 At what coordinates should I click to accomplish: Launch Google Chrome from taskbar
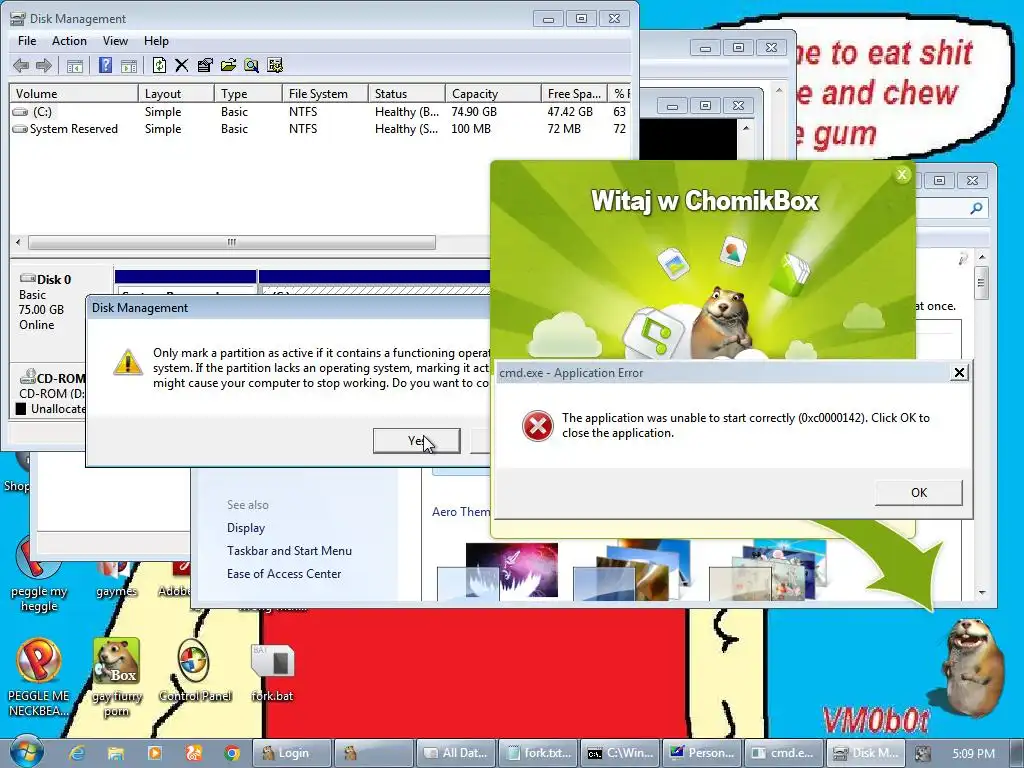coord(232,753)
